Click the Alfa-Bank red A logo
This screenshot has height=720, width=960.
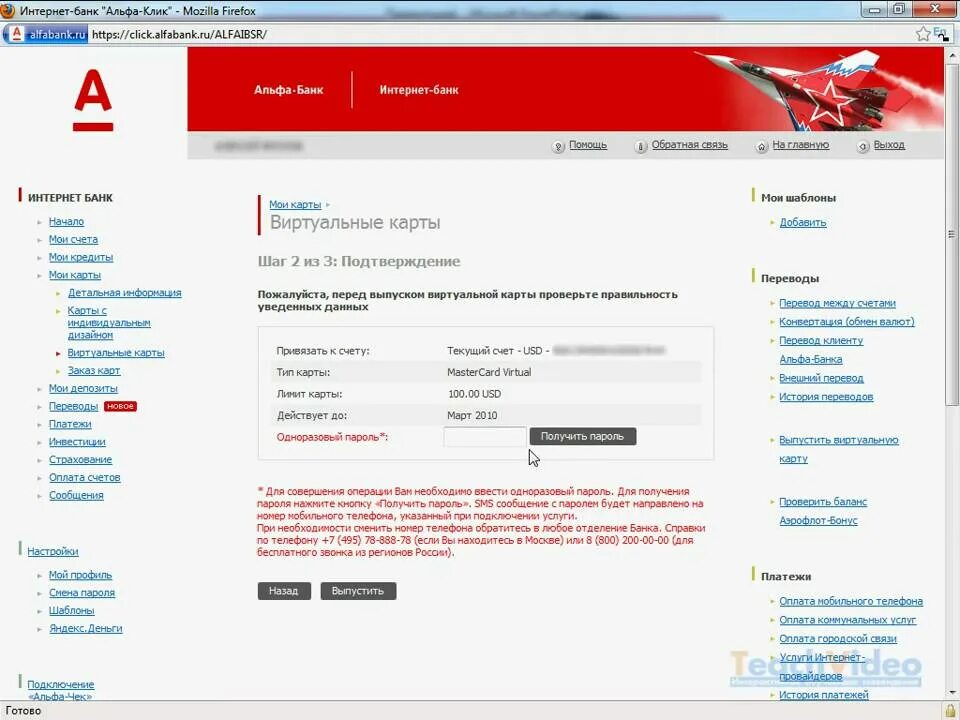93,100
